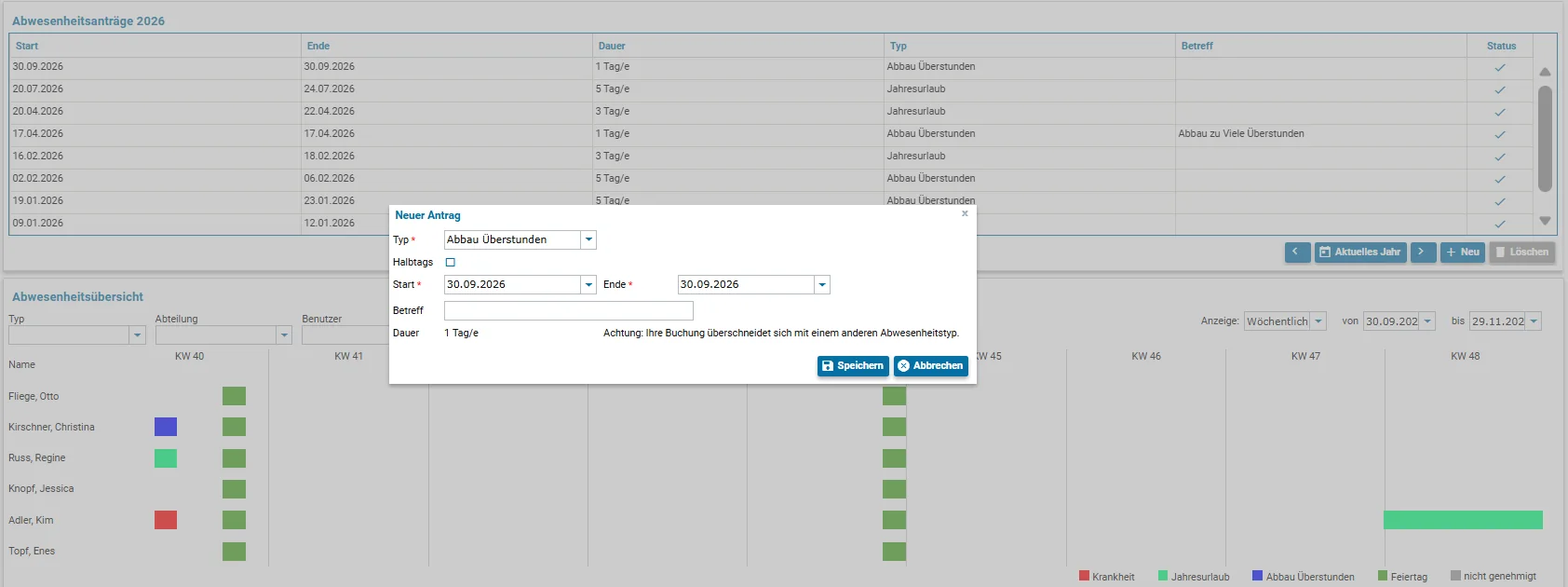Click the status checkmark in the 30.09.2026 row

coord(1500,67)
